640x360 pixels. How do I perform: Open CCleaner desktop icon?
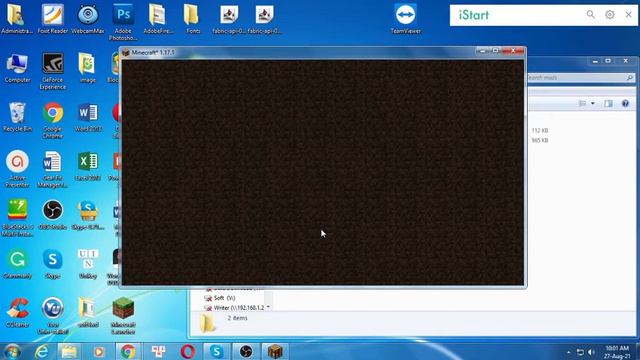point(17,313)
